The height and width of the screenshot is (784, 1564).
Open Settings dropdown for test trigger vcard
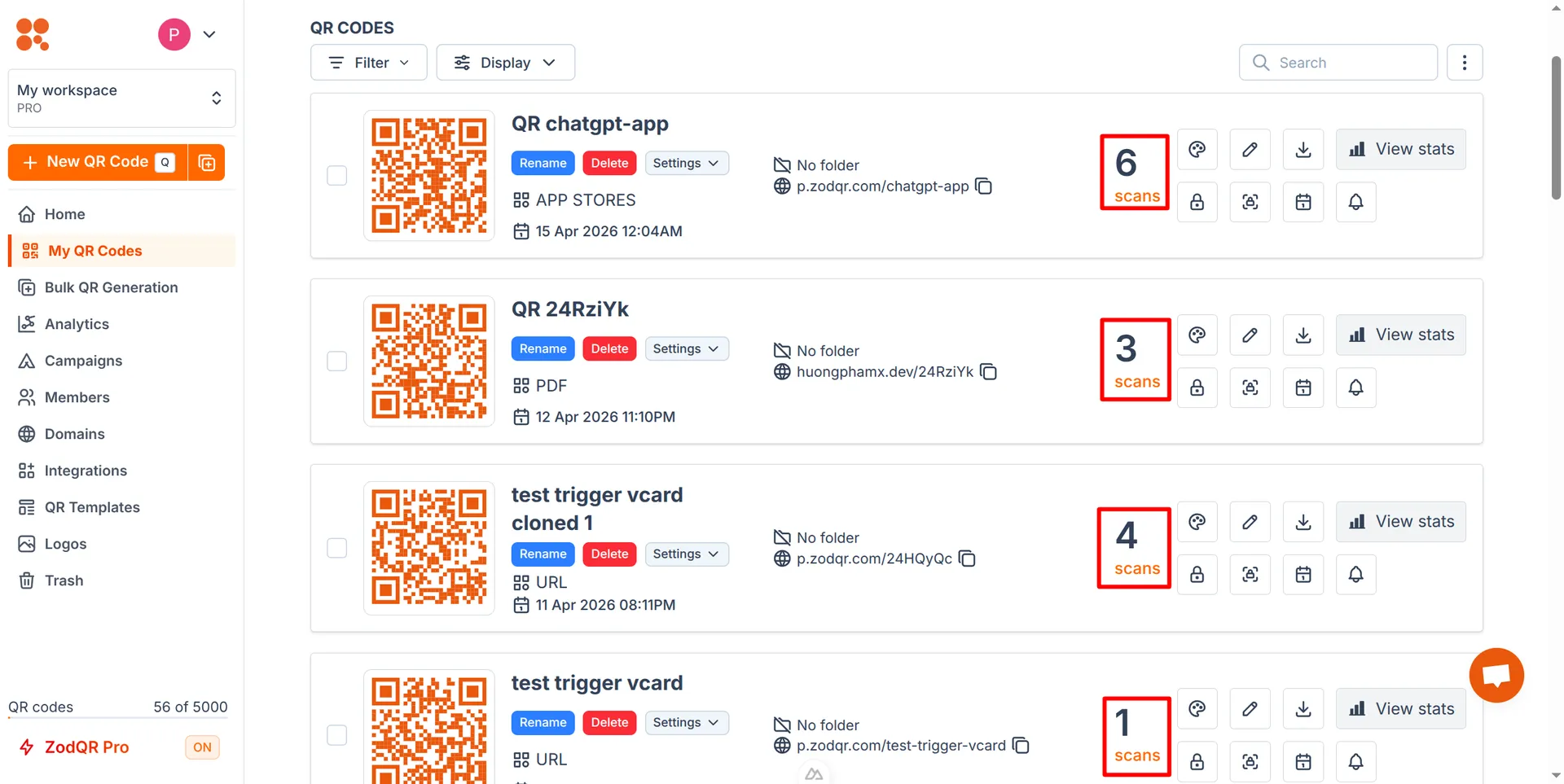click(687, 722)
